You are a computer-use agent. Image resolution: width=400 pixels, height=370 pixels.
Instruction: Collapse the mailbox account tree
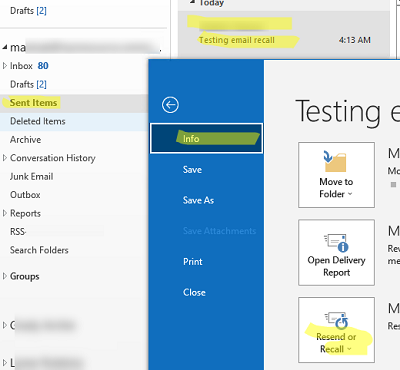tap(5, 48)
